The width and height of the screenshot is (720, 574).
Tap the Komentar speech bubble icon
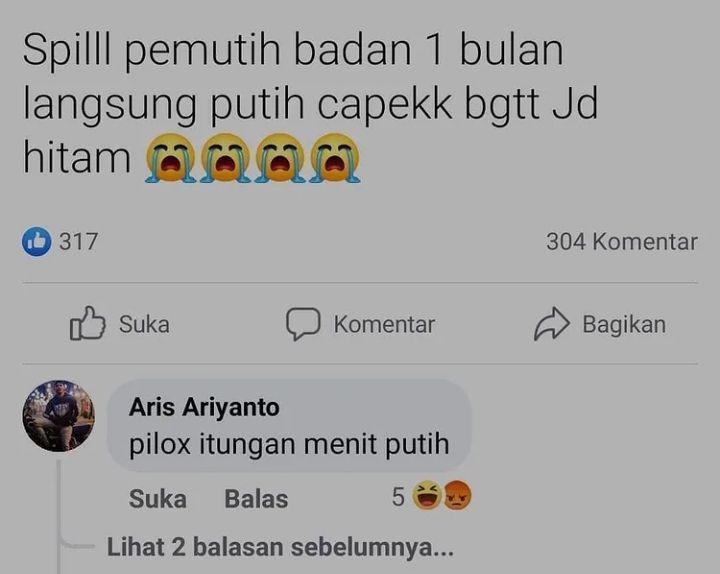(x=303, y=324)
